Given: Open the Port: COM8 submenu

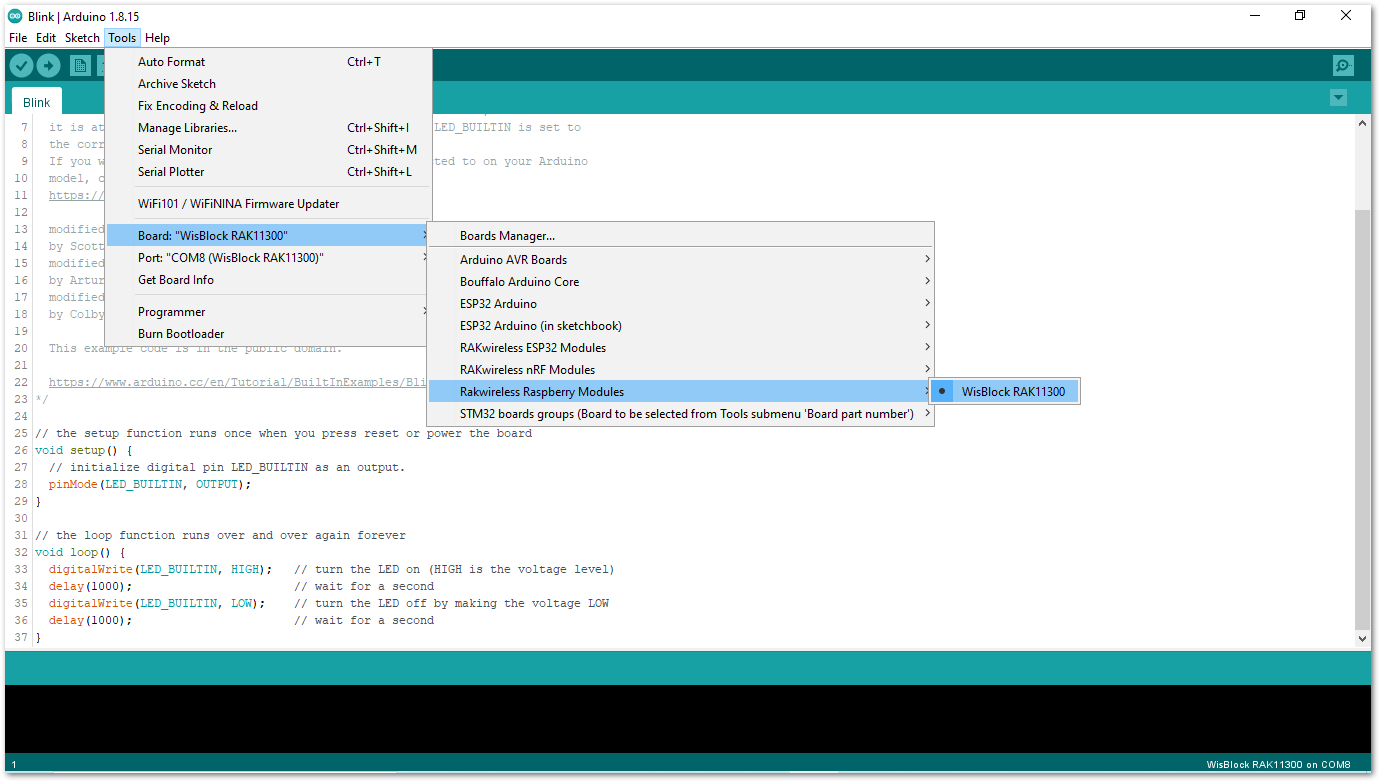Looking at the screenshot, I should (268, 258).
